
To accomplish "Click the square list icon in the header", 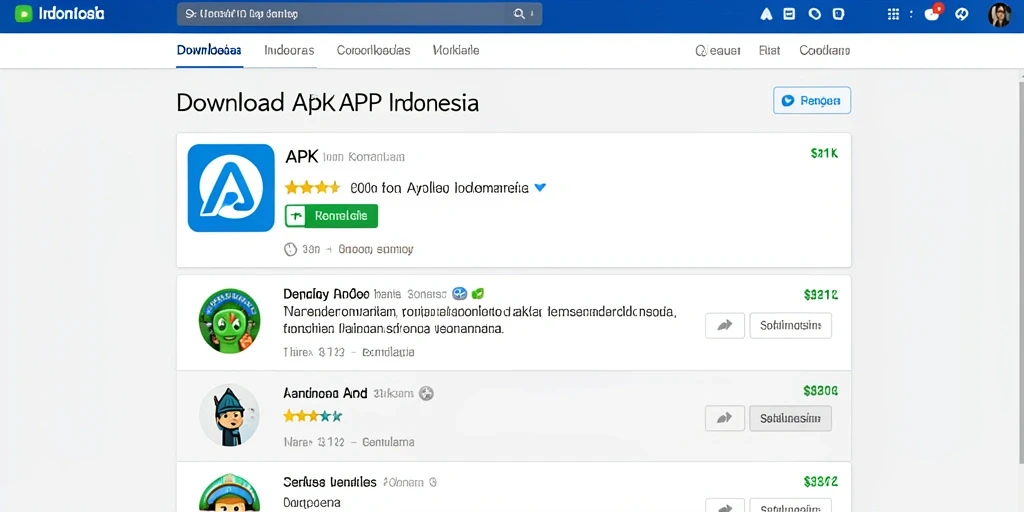I will click(x=789, y=14).
